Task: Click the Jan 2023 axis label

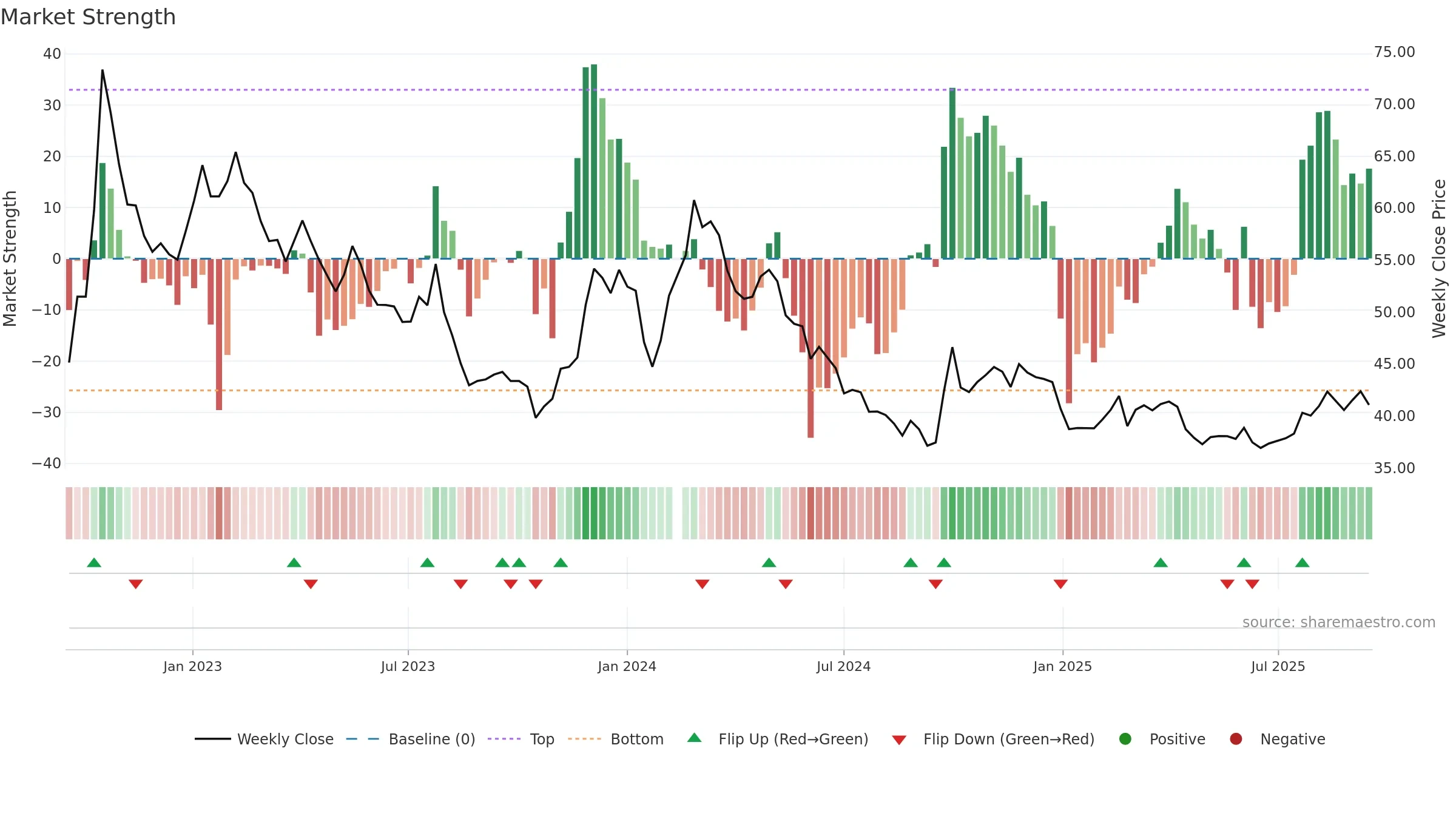Action: [192, 666]
